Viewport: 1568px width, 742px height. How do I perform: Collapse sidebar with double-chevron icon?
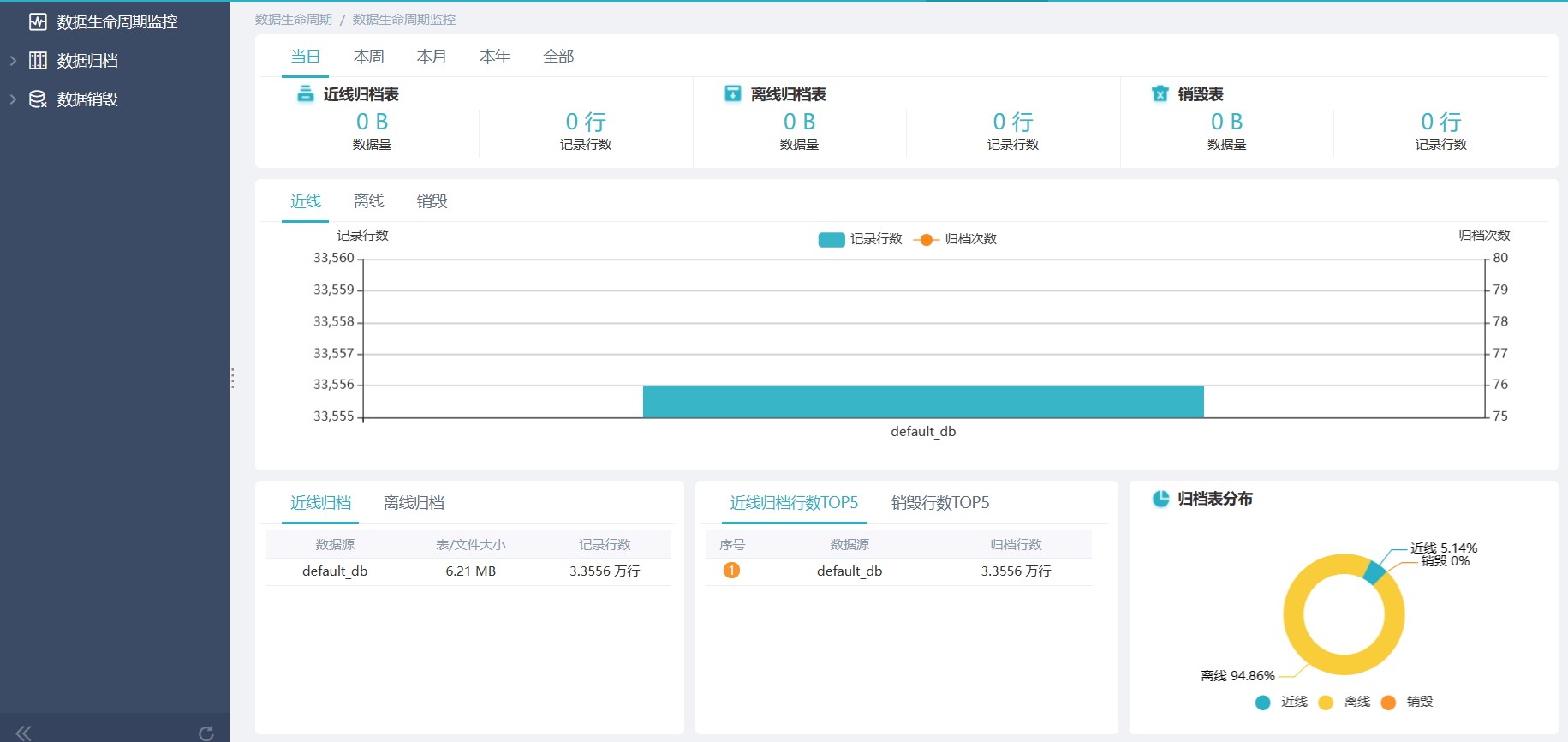point(23,733)
